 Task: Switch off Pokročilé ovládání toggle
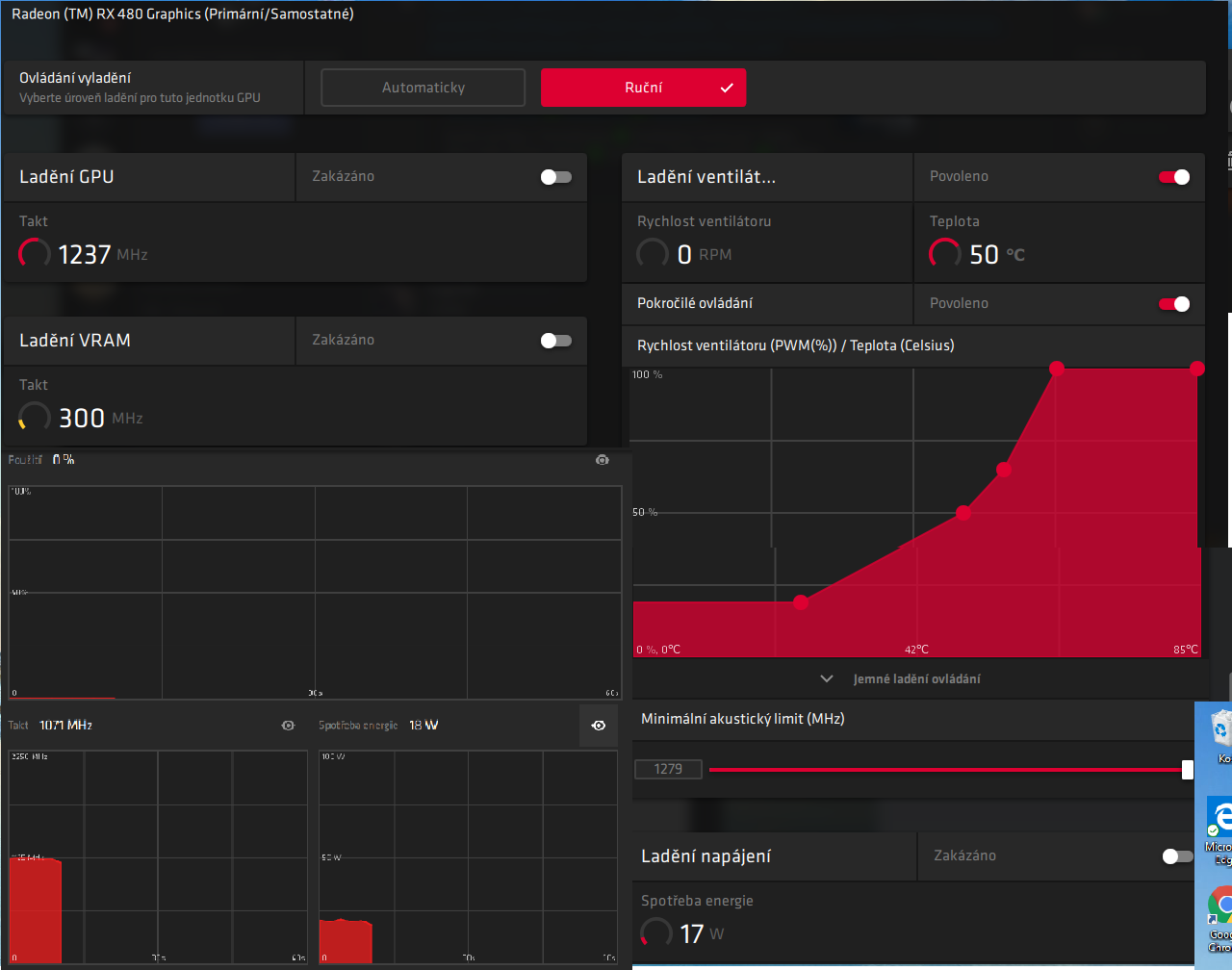pos(1174,304)
